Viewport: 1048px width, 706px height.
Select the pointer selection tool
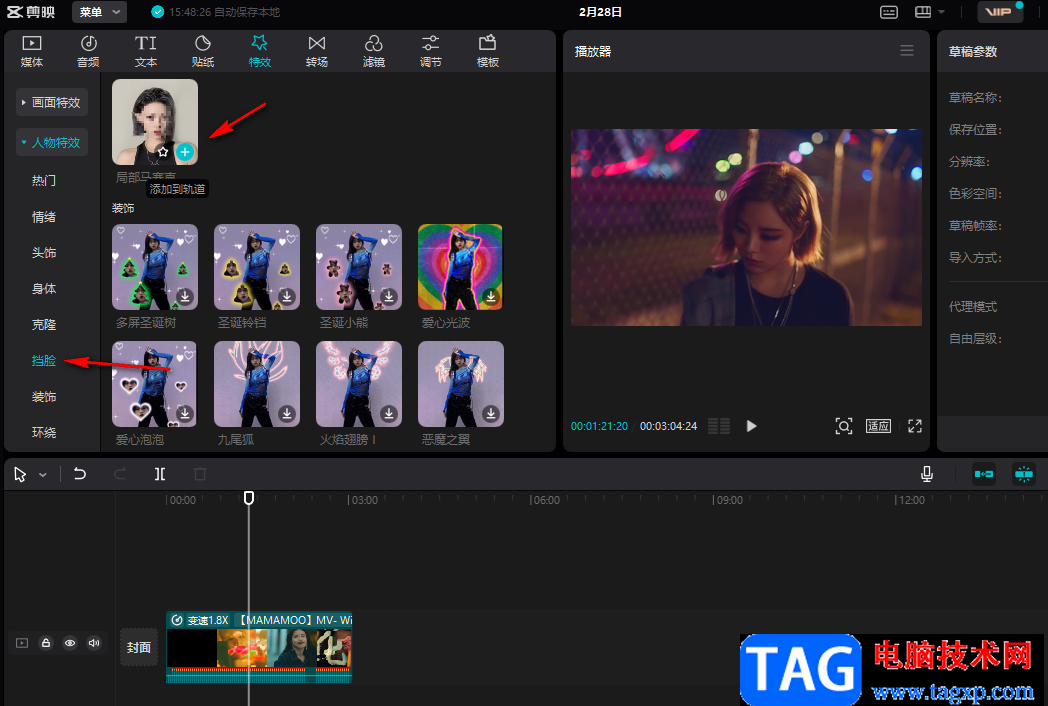(x=20, y=475)
